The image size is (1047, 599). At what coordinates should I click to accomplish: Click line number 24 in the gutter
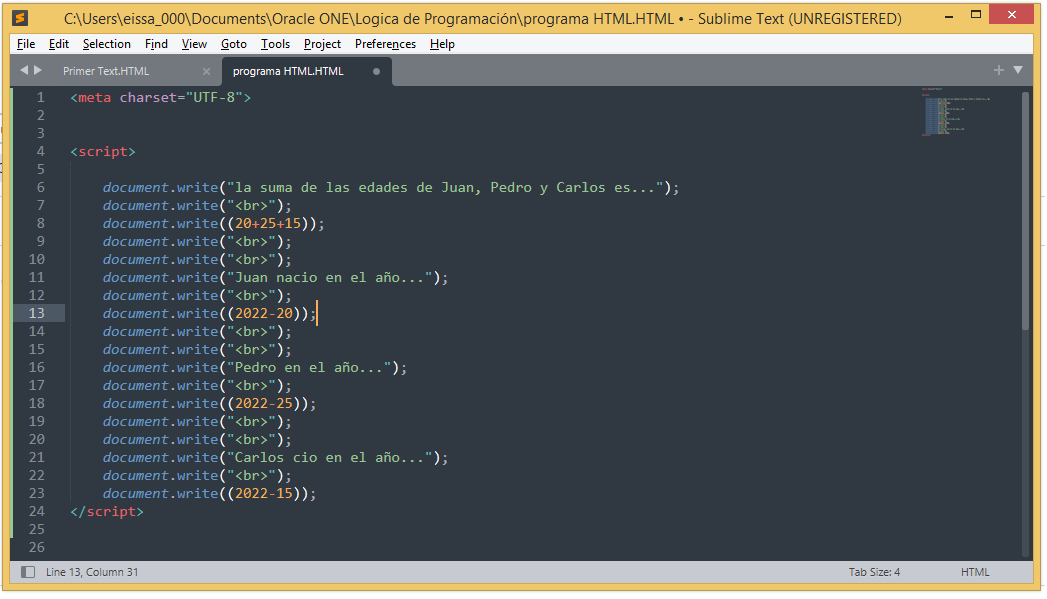pyautogui.click(x=37, y=512)
